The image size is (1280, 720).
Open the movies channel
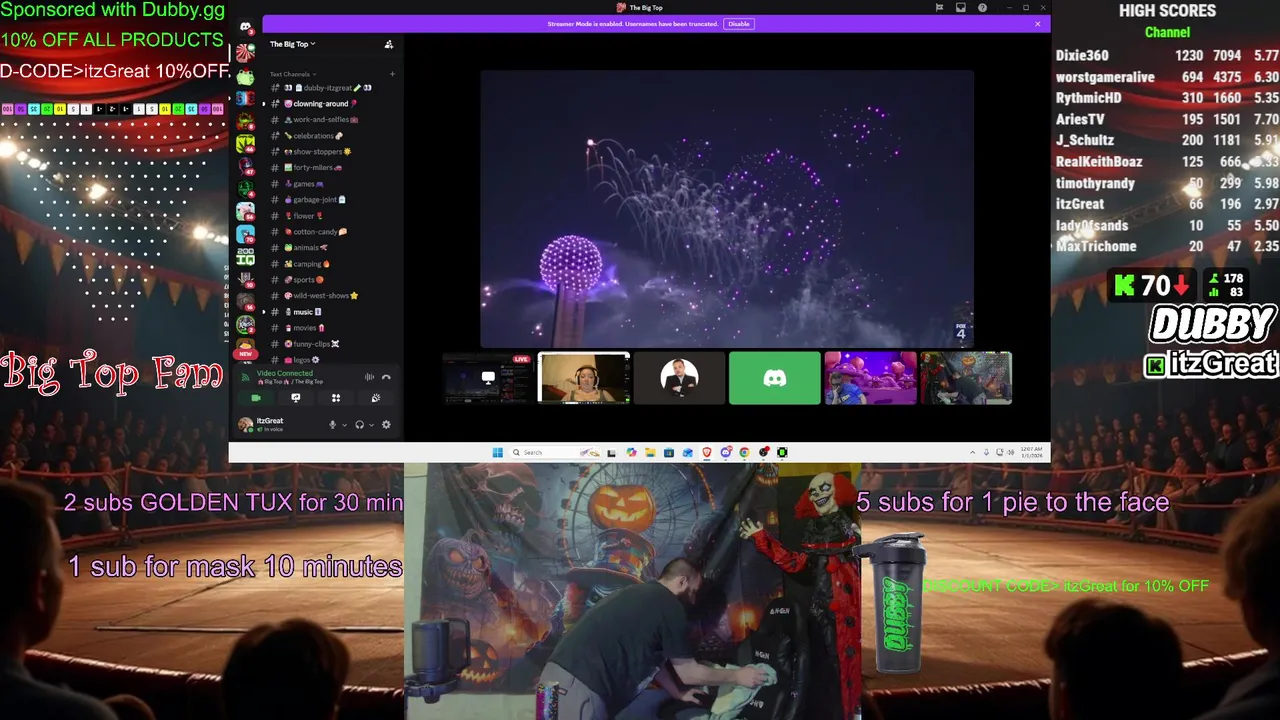click(330, 328)
